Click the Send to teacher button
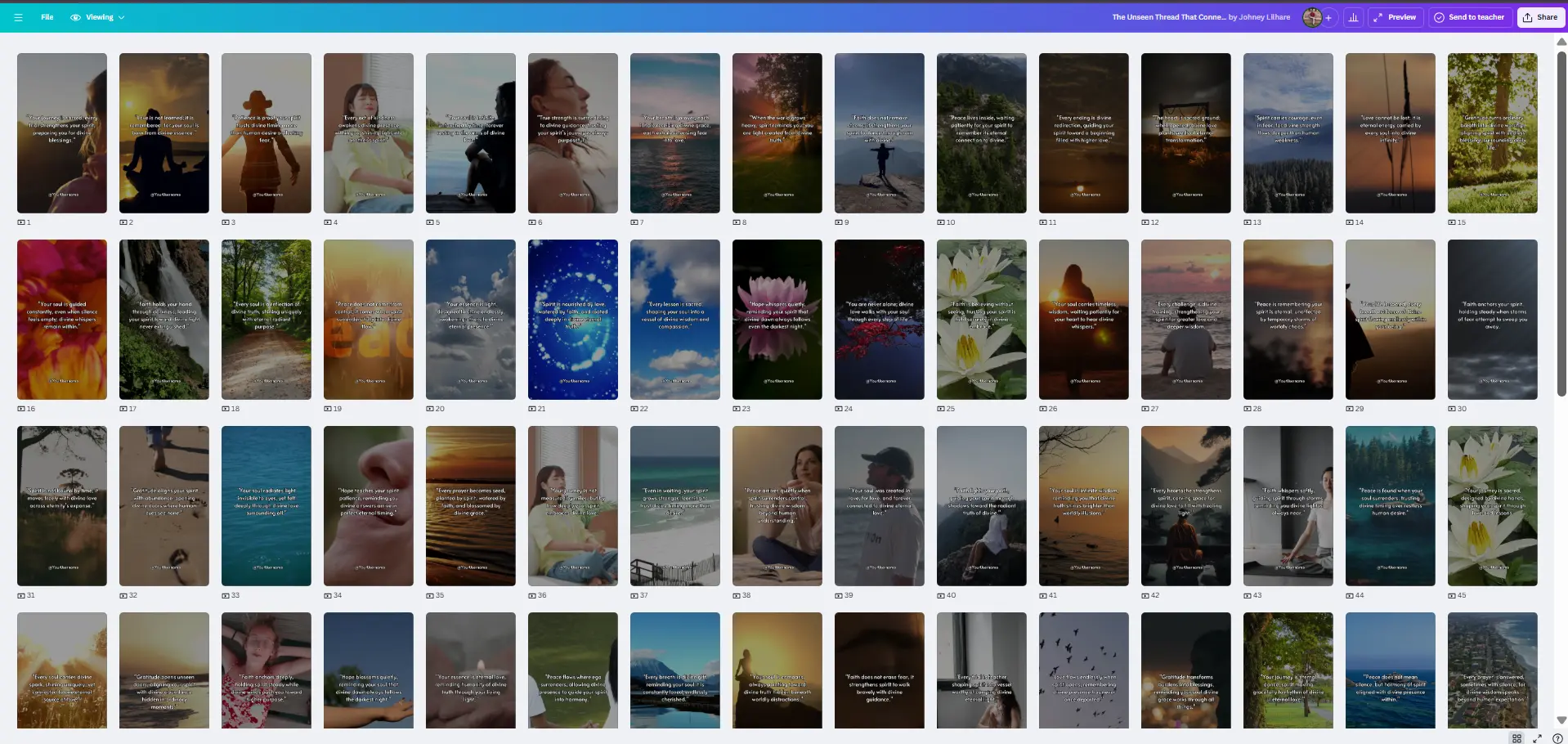The height and width of the screenshot is (744, 1568). pos(1470,17)
